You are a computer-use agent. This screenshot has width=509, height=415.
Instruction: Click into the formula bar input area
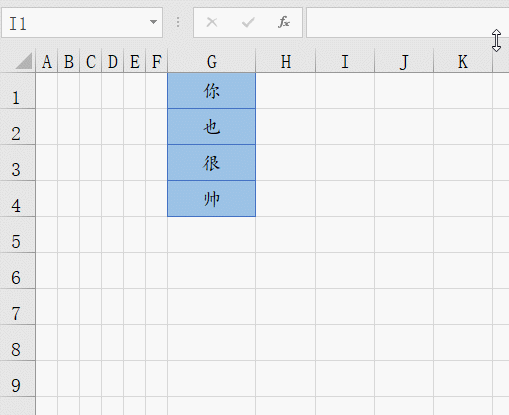tap(407, 23)
